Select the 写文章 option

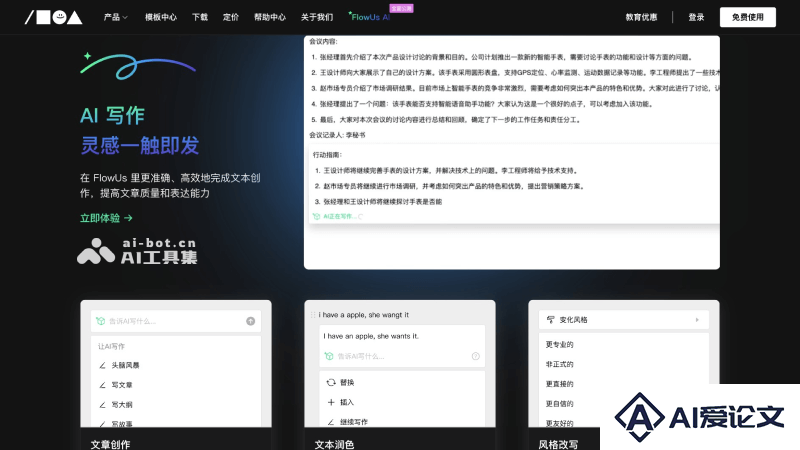[x=122, y=385]
